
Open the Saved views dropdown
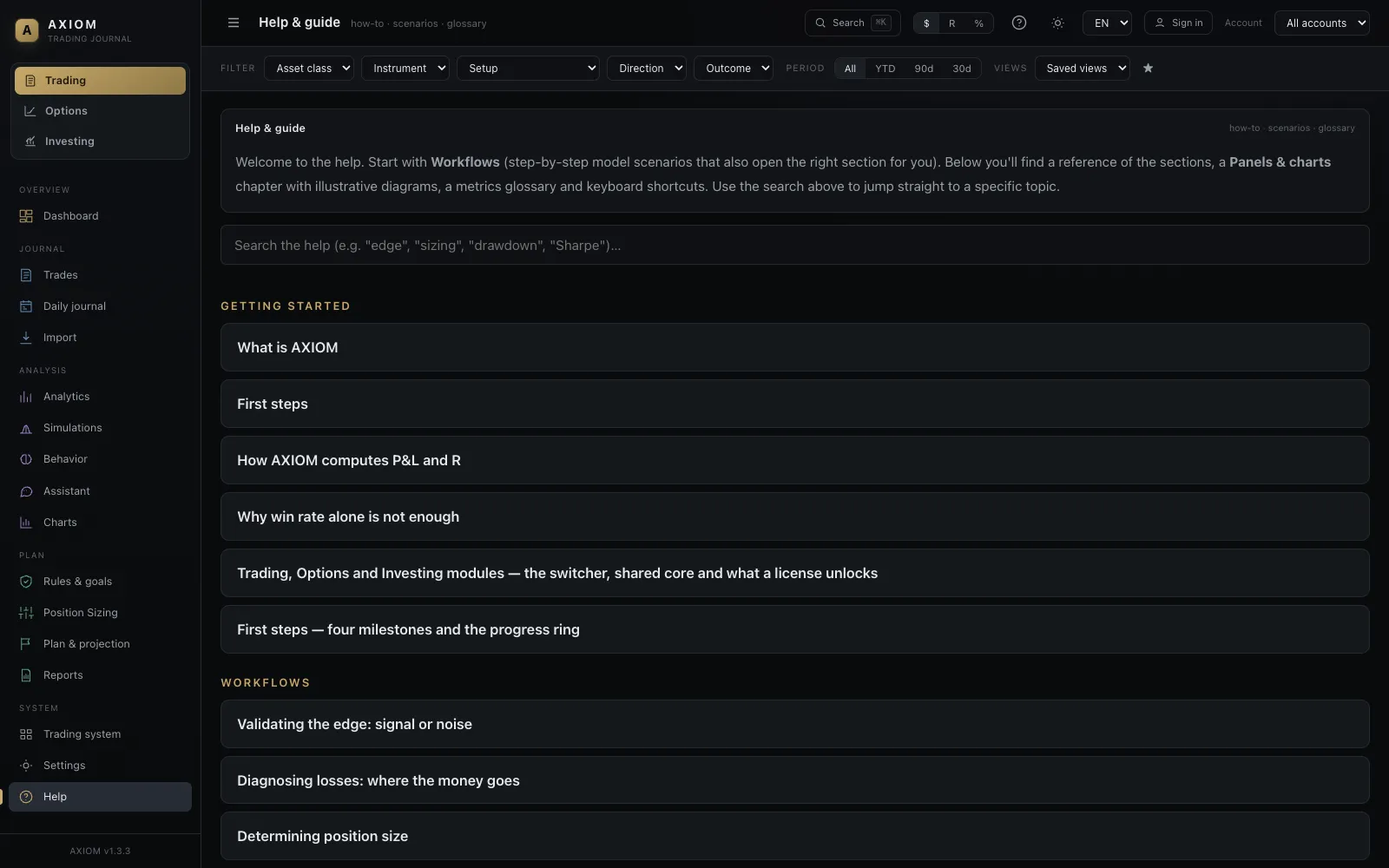click(x=1082, y=68)
